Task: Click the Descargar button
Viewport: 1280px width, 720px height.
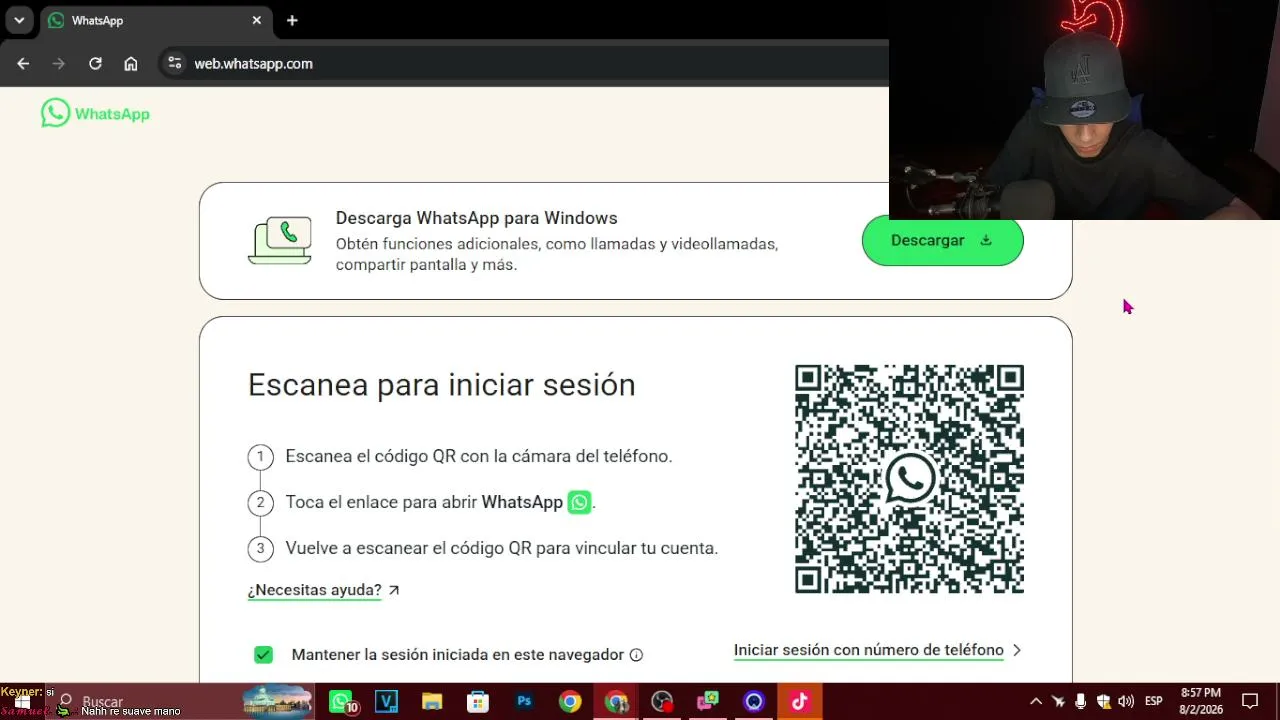Action: click(x=942, y=240)
